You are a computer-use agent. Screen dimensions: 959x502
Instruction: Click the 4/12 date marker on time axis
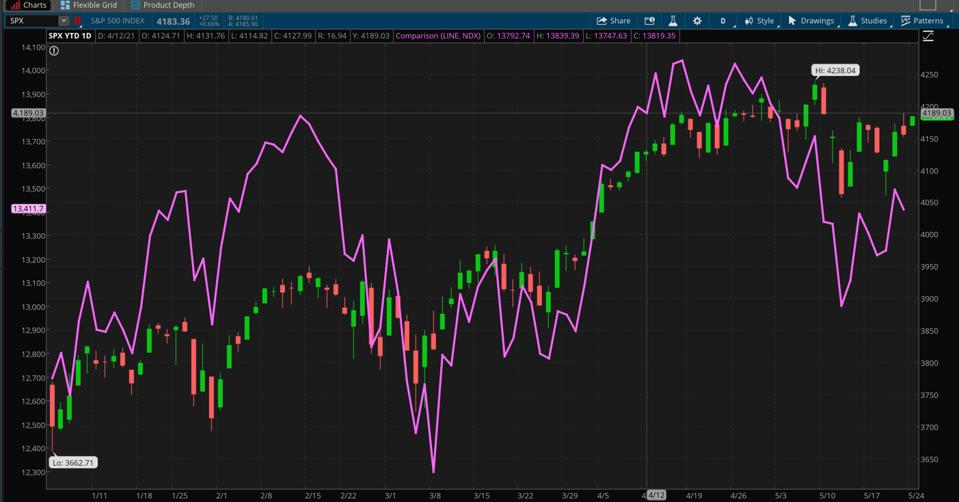(656, 495)
